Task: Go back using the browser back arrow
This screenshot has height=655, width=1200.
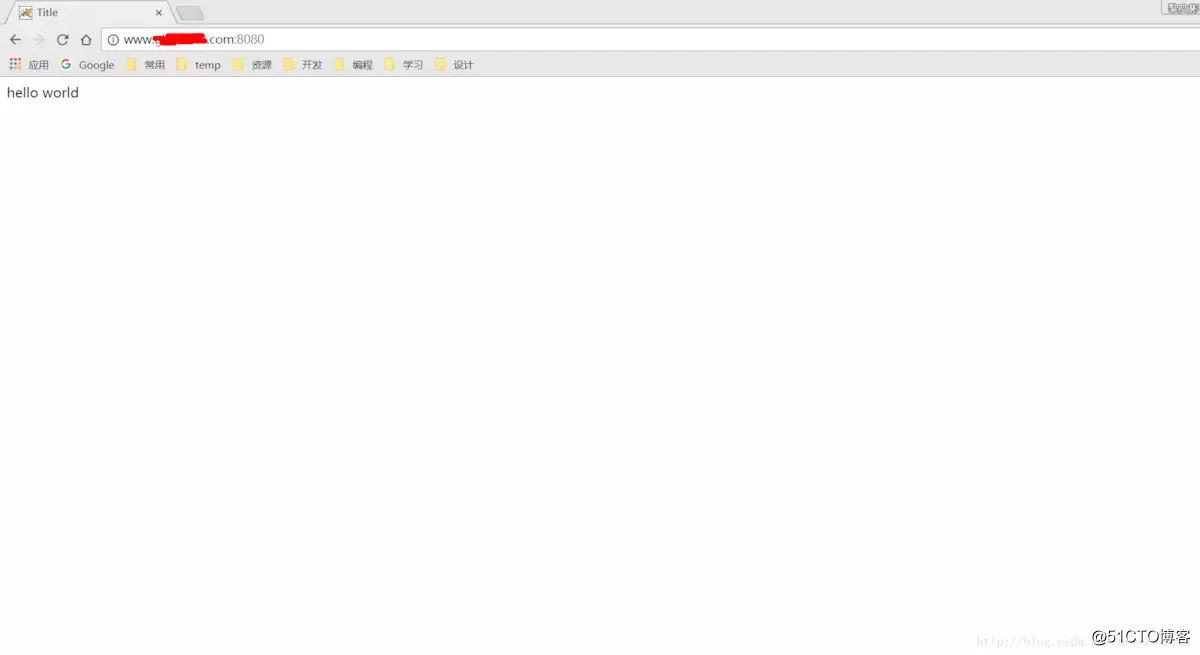Action: coord(15,40)
